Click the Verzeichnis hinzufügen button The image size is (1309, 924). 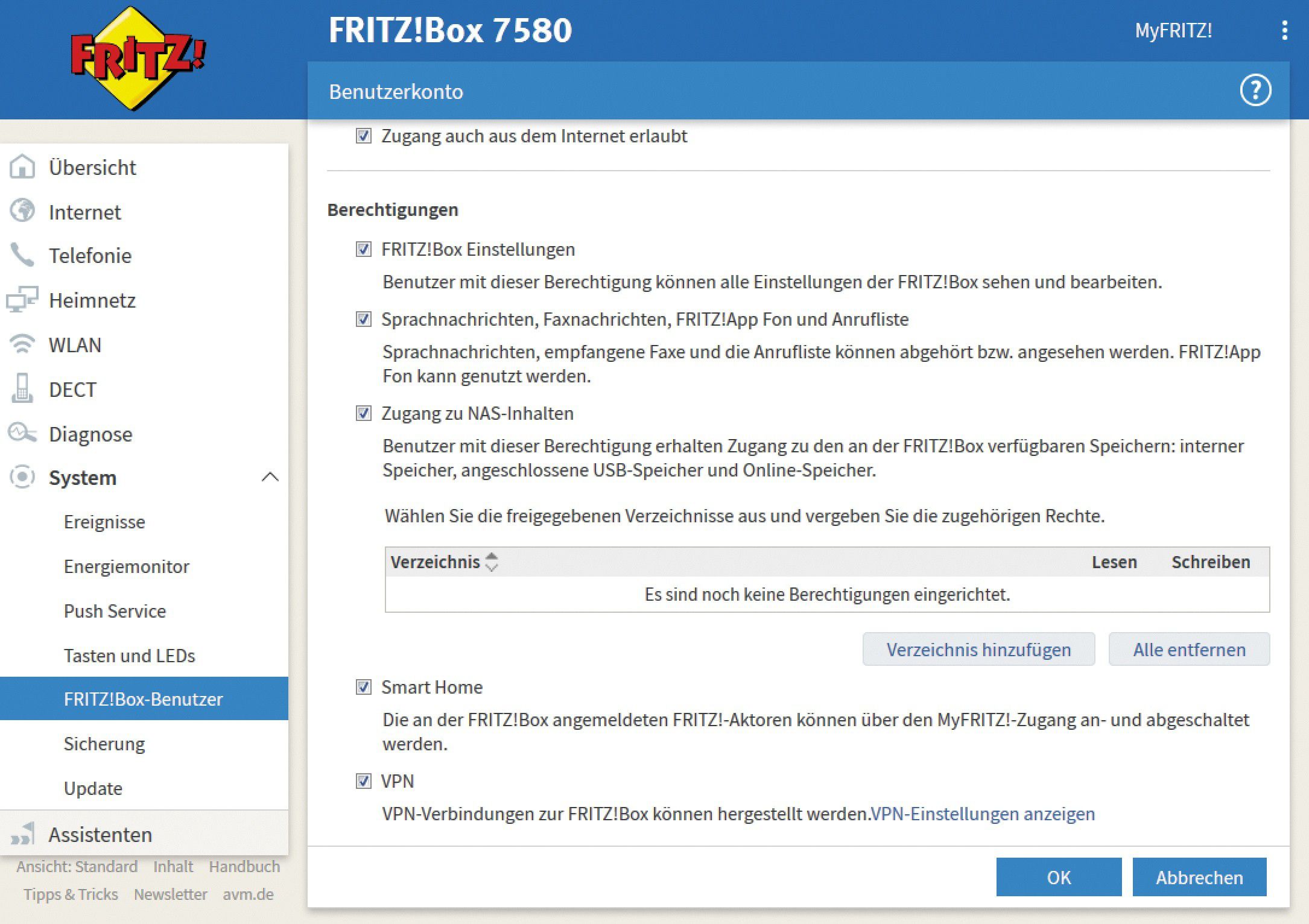(x=978, y=649)
